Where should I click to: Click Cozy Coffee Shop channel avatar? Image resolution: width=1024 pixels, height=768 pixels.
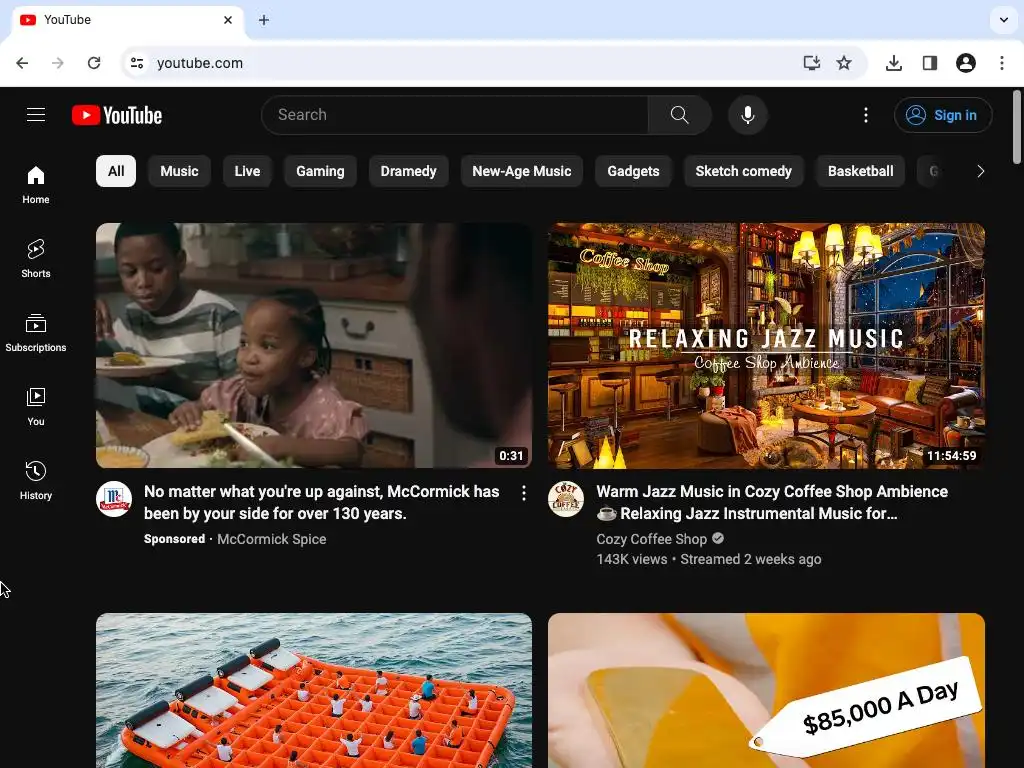(x=566, y=500)
